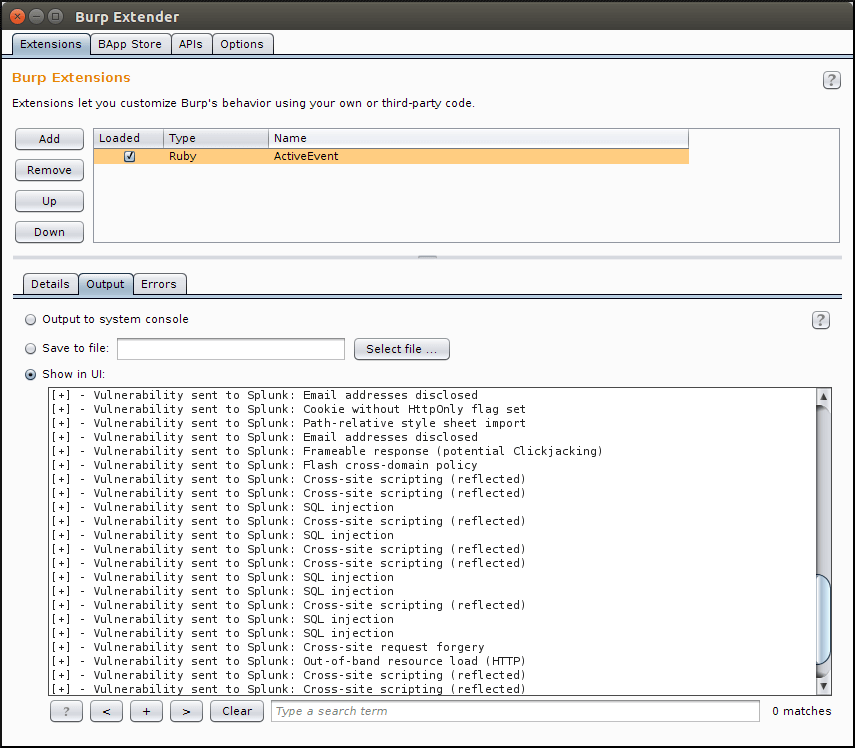Viewport: 855px width, 748px height.
Task: Open the BApp Store tab
Action: 130,44
